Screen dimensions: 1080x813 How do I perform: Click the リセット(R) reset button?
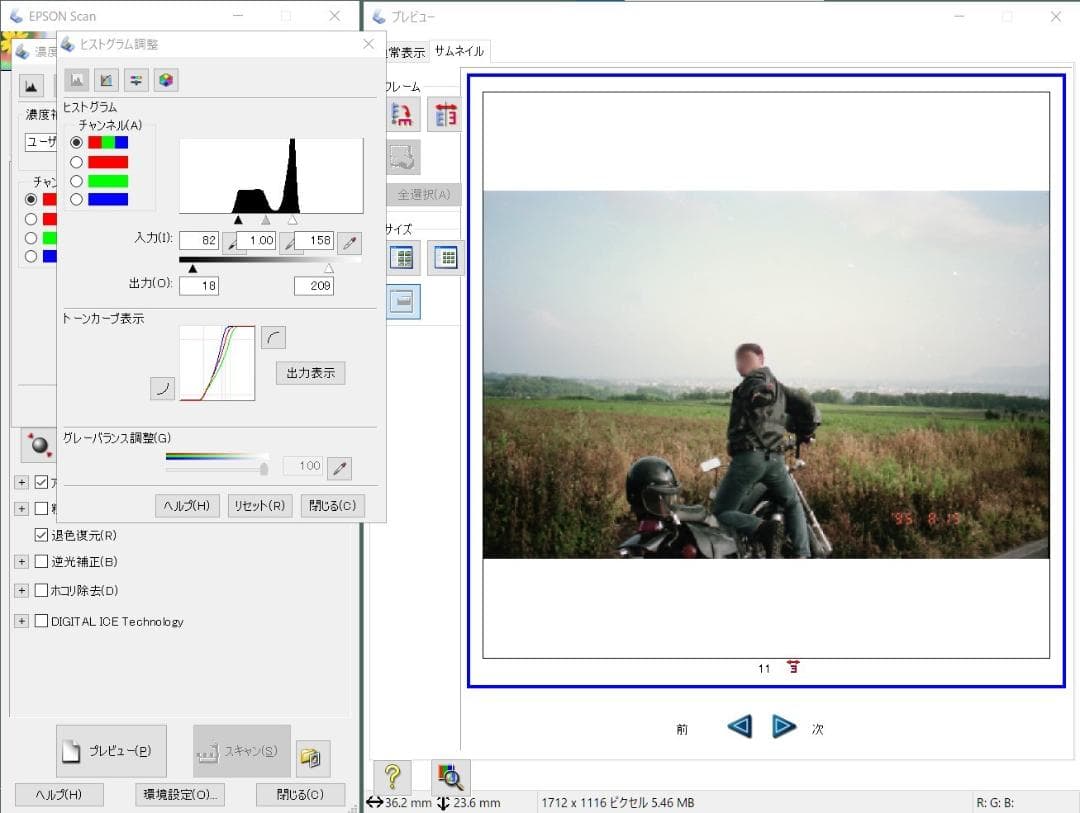260,506
